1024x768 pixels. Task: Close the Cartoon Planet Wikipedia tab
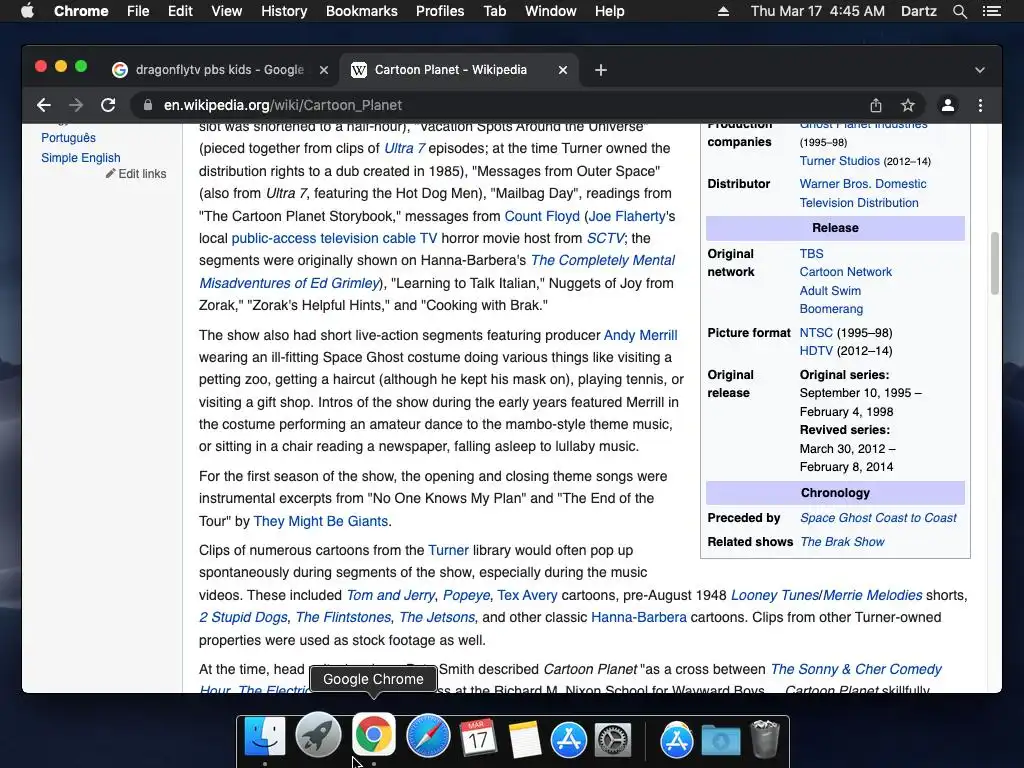tap(563, 70)
